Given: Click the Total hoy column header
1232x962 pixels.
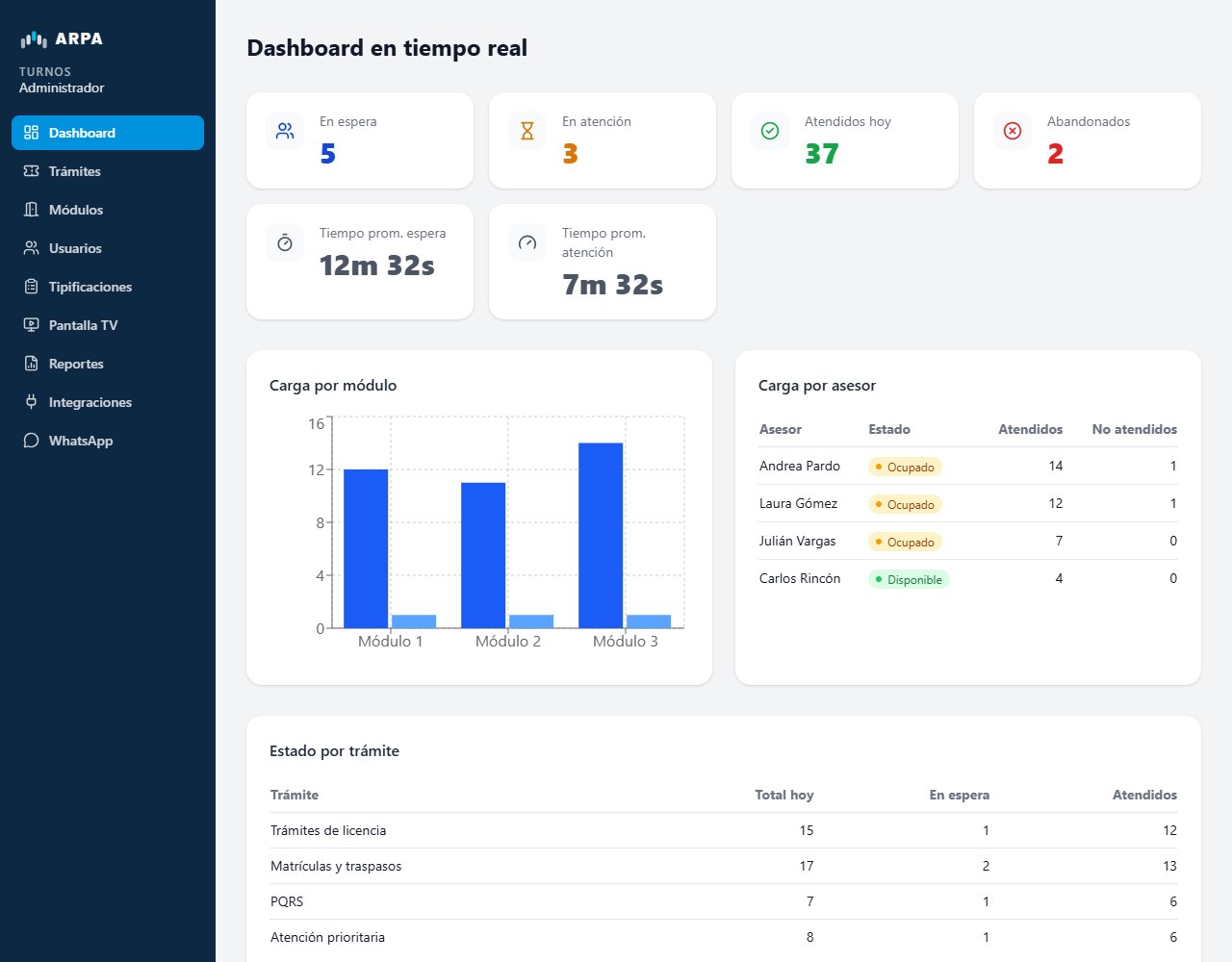Looking at the screenshot, I should pyautogui.click(x=784, y=795).
